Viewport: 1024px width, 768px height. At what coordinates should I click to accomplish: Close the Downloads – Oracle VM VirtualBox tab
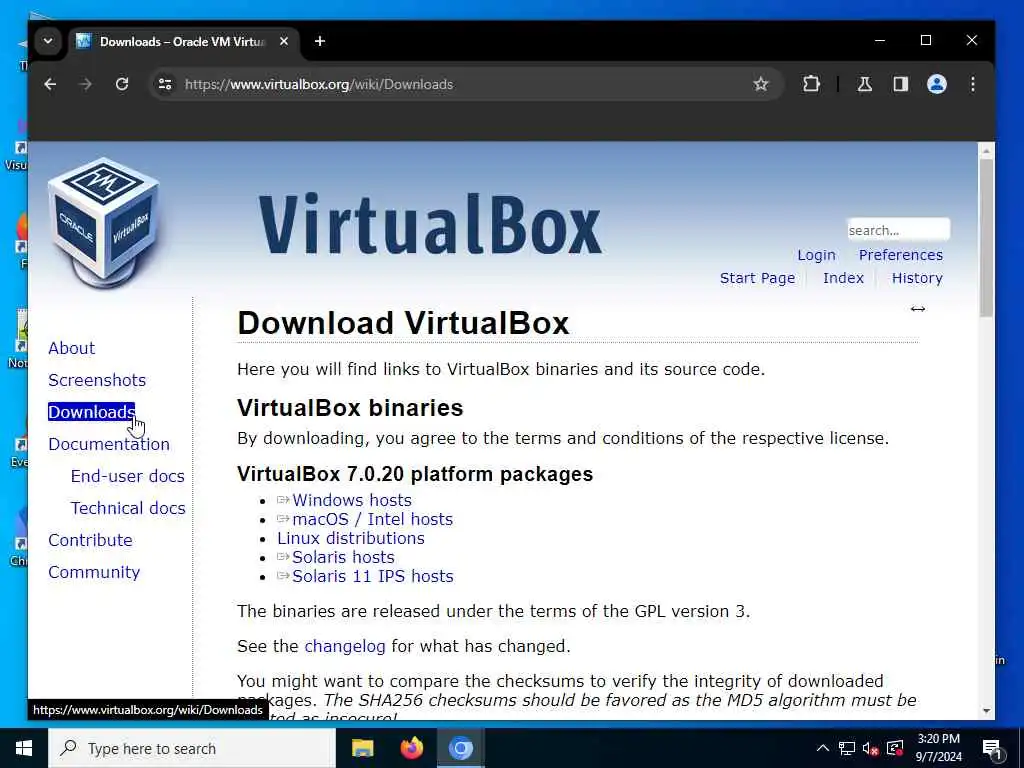[283, 41]
